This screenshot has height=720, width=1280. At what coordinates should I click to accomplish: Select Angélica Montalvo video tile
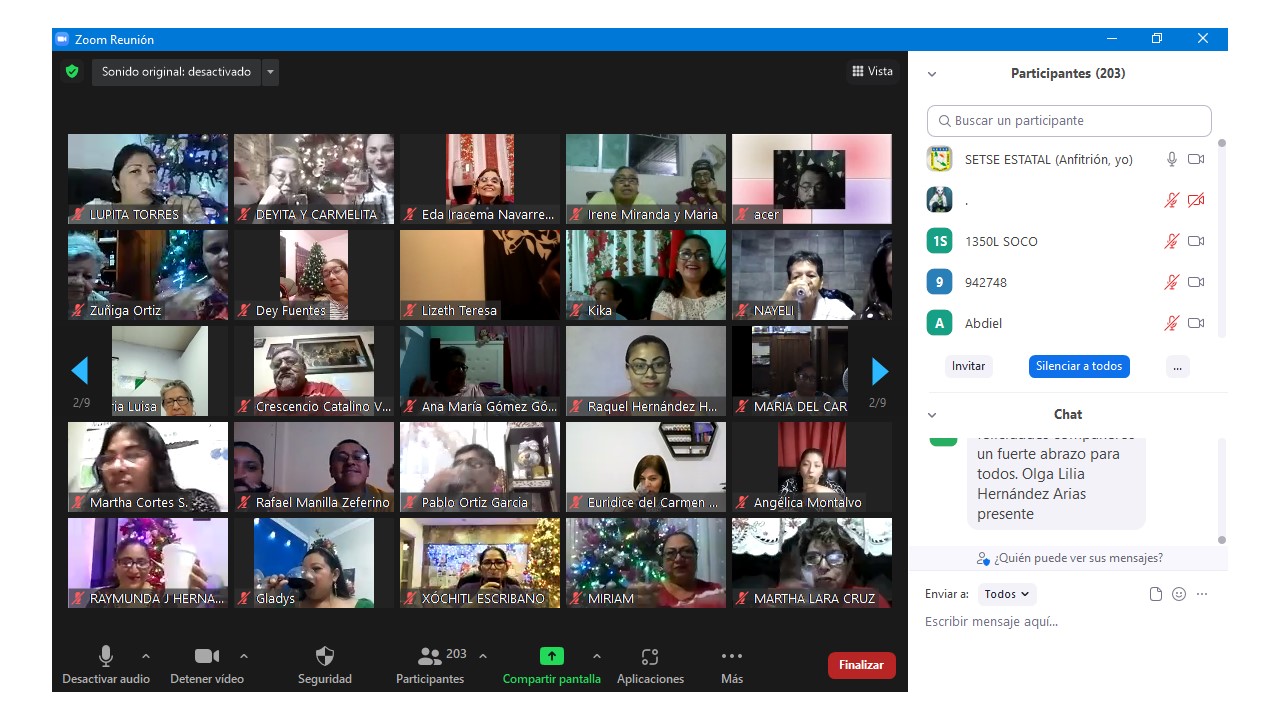point(812,467)
